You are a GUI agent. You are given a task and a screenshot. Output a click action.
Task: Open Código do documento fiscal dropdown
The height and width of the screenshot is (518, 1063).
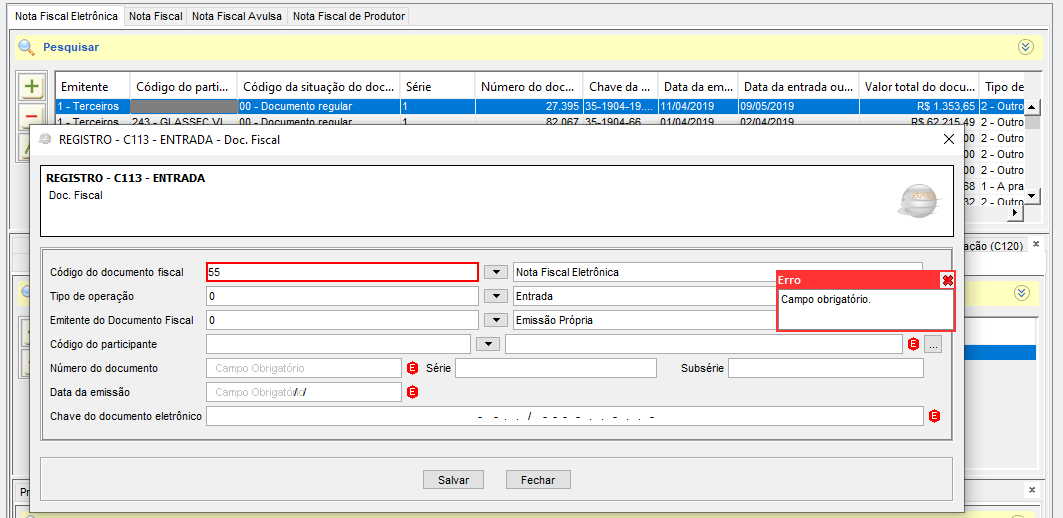tap(494, 272)
